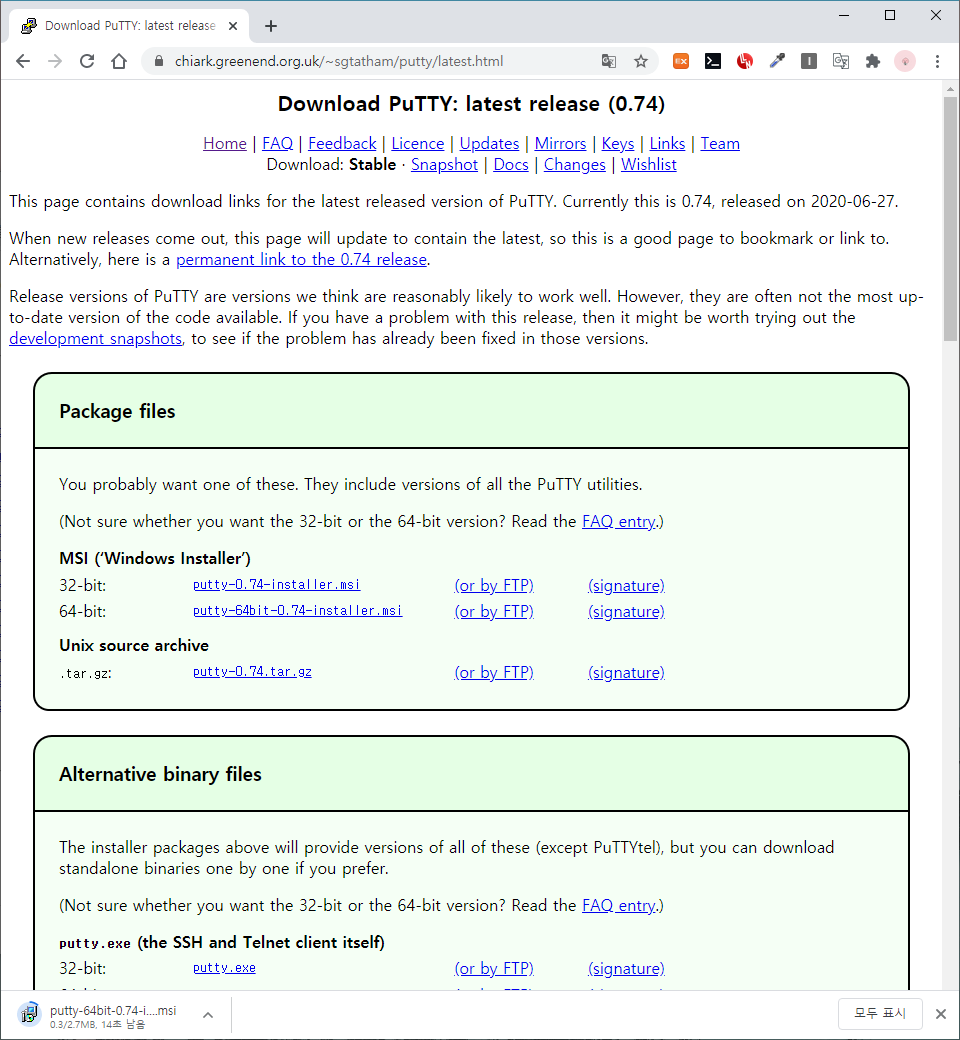Expand the download item options chevron
The width and height of the screenshot is (960, 1040).
[208, 1015]
